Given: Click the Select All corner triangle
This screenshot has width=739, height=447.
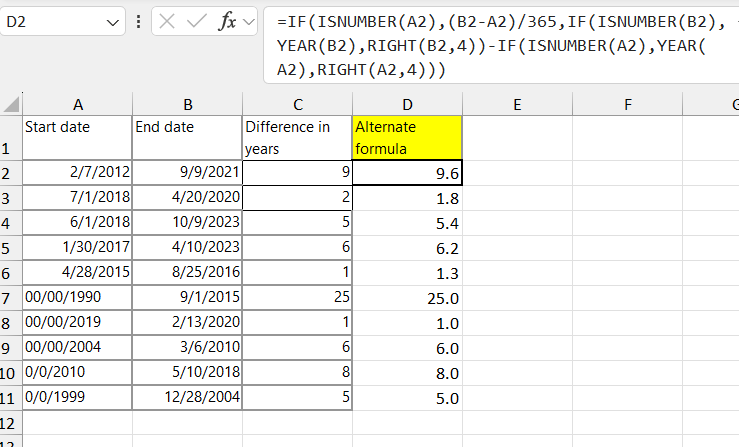Looking at the screenshot, I should click(x=11, y=104).
